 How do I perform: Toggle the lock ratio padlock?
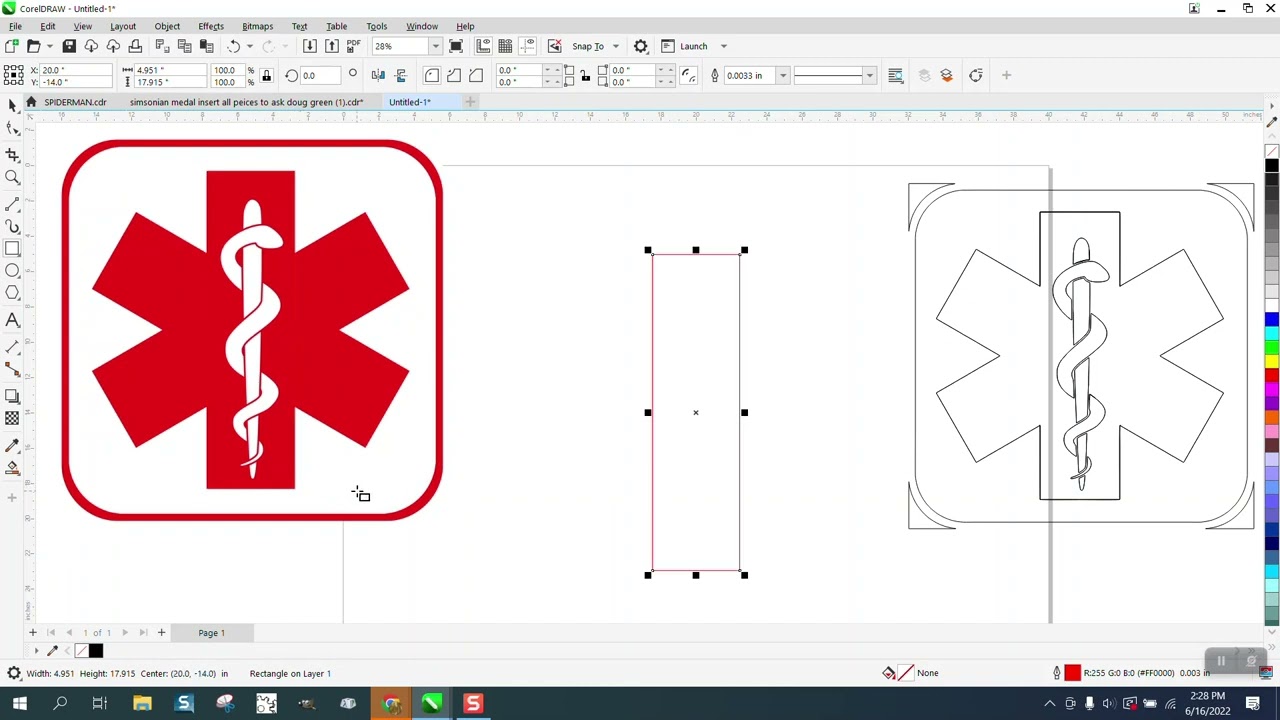[x=266, y=75]
